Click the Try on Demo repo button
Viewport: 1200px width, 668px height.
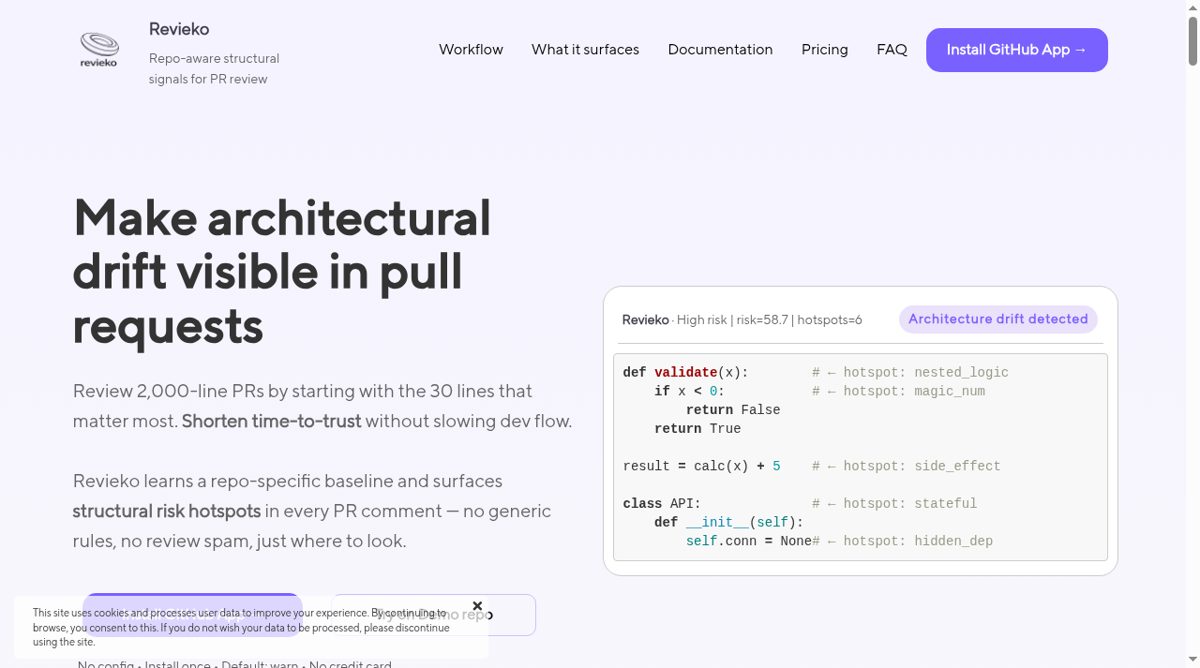click(433, 615)
